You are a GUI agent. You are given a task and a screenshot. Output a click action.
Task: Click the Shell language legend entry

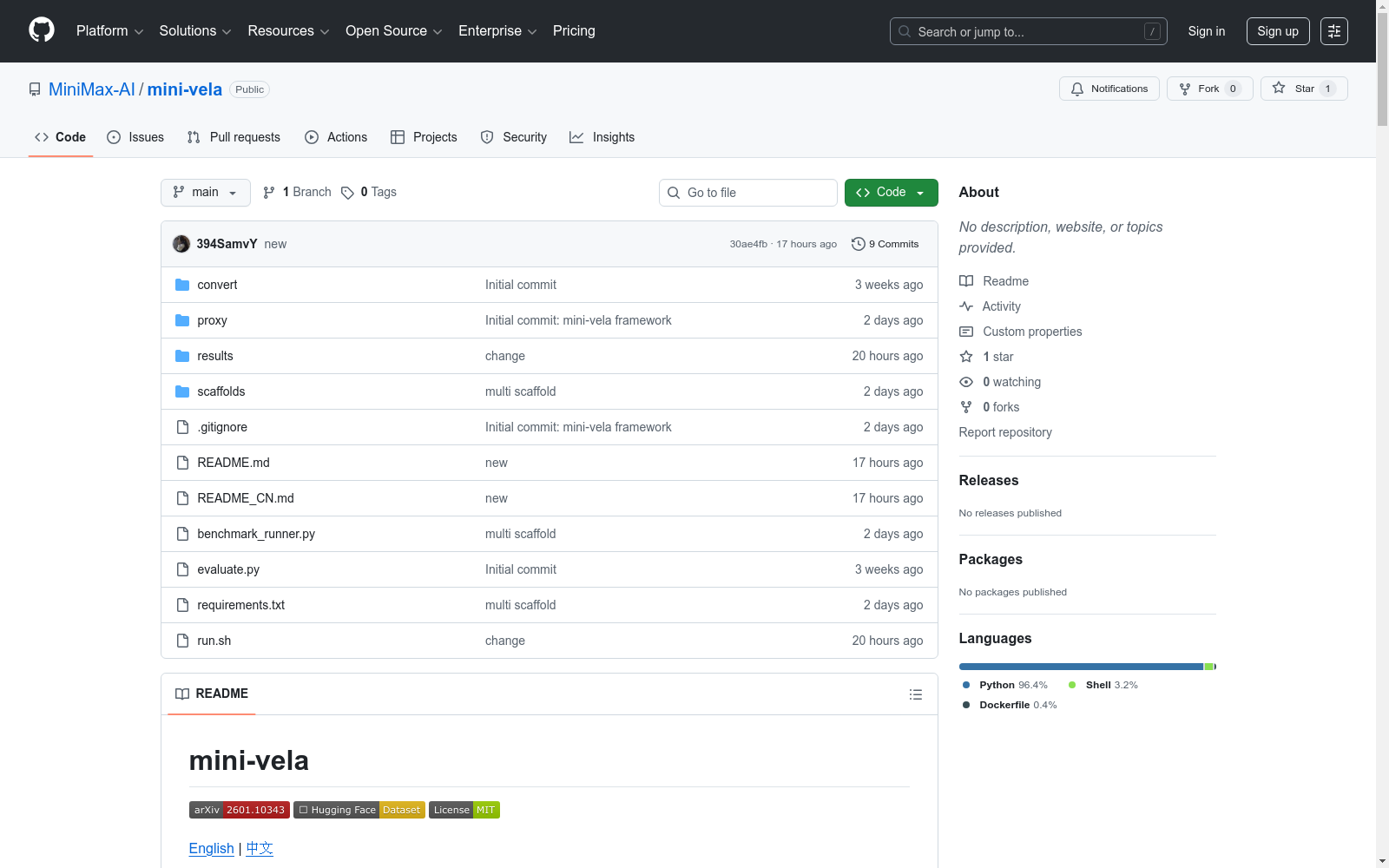click(1103, 685)
